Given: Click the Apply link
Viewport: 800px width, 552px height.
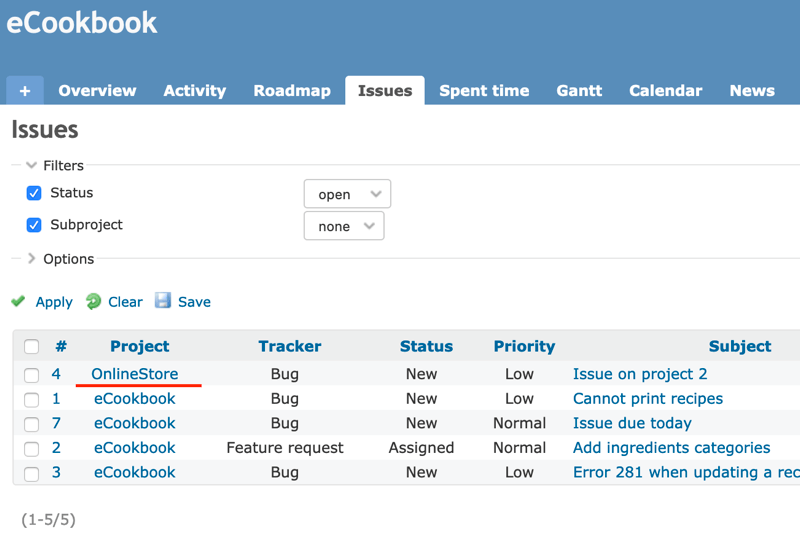Looking at the screenshot, I should (x=54, y=302).
